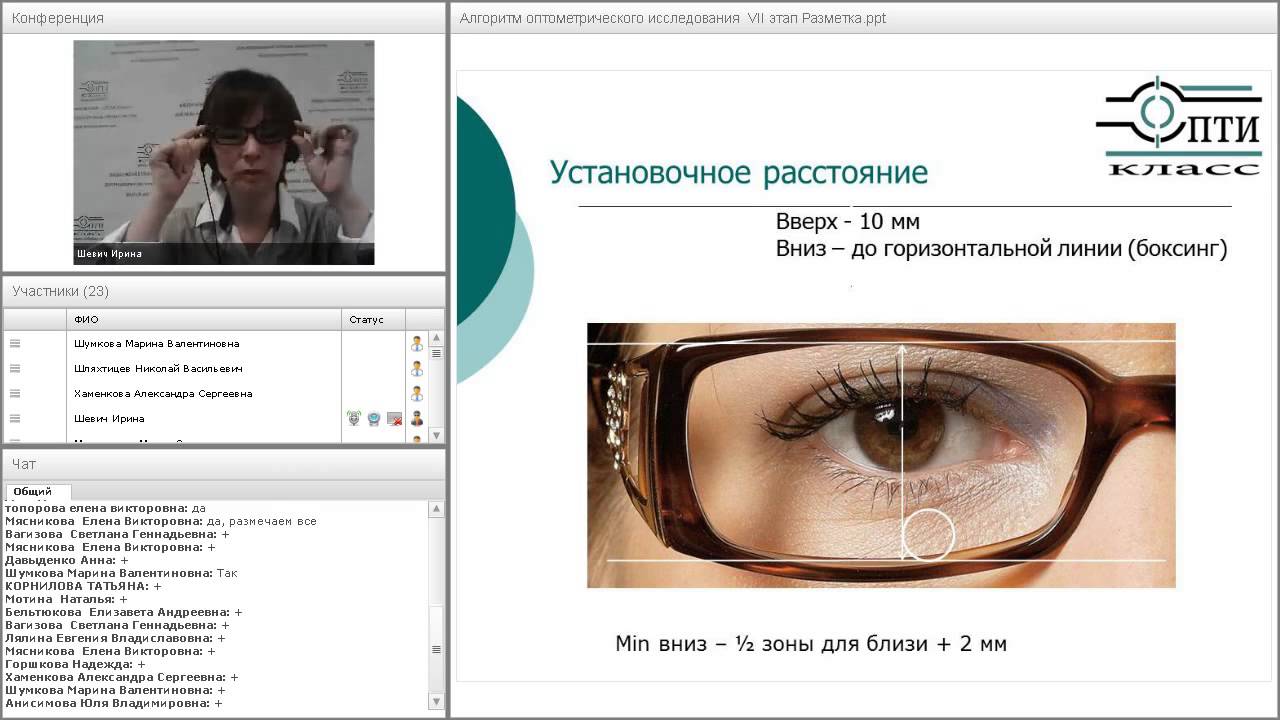Click the user avatar icon for Хаменкова Александра Сергеевна
The image size is (1280, 720).
click(x=417, y=394)
